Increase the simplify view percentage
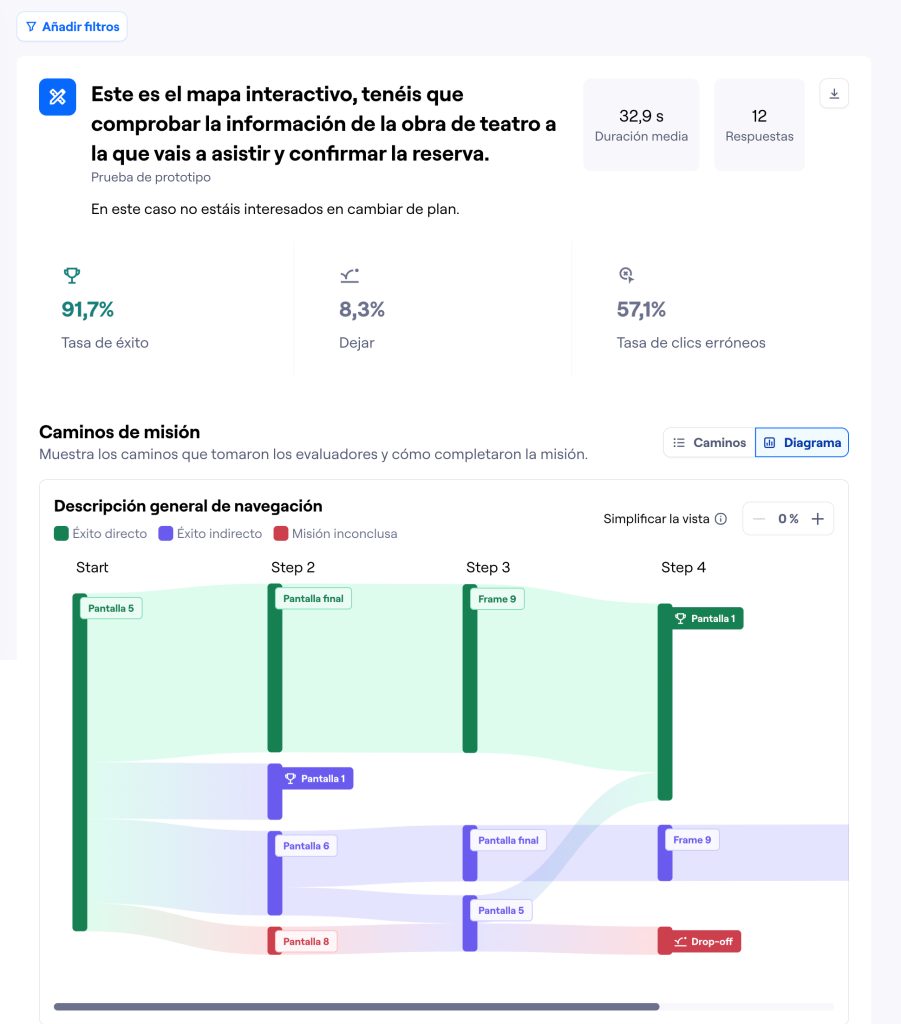901x1024 pixels. coord(817,519)
